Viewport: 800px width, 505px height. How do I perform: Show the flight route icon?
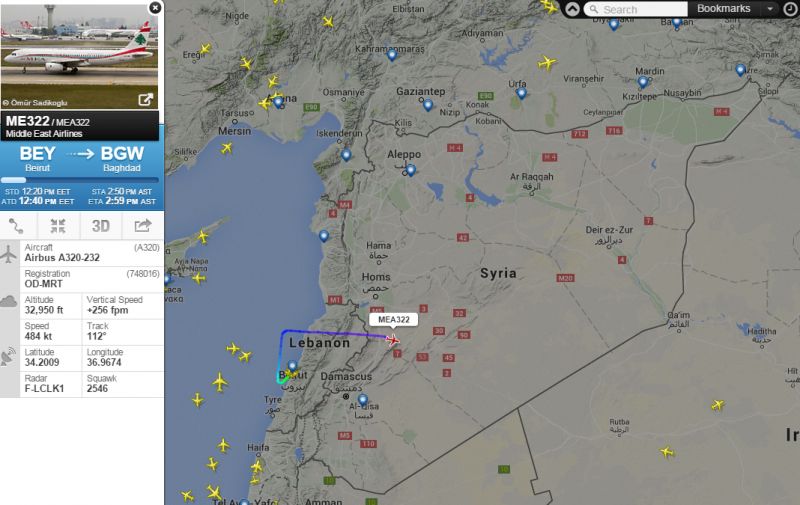[16, 225]
